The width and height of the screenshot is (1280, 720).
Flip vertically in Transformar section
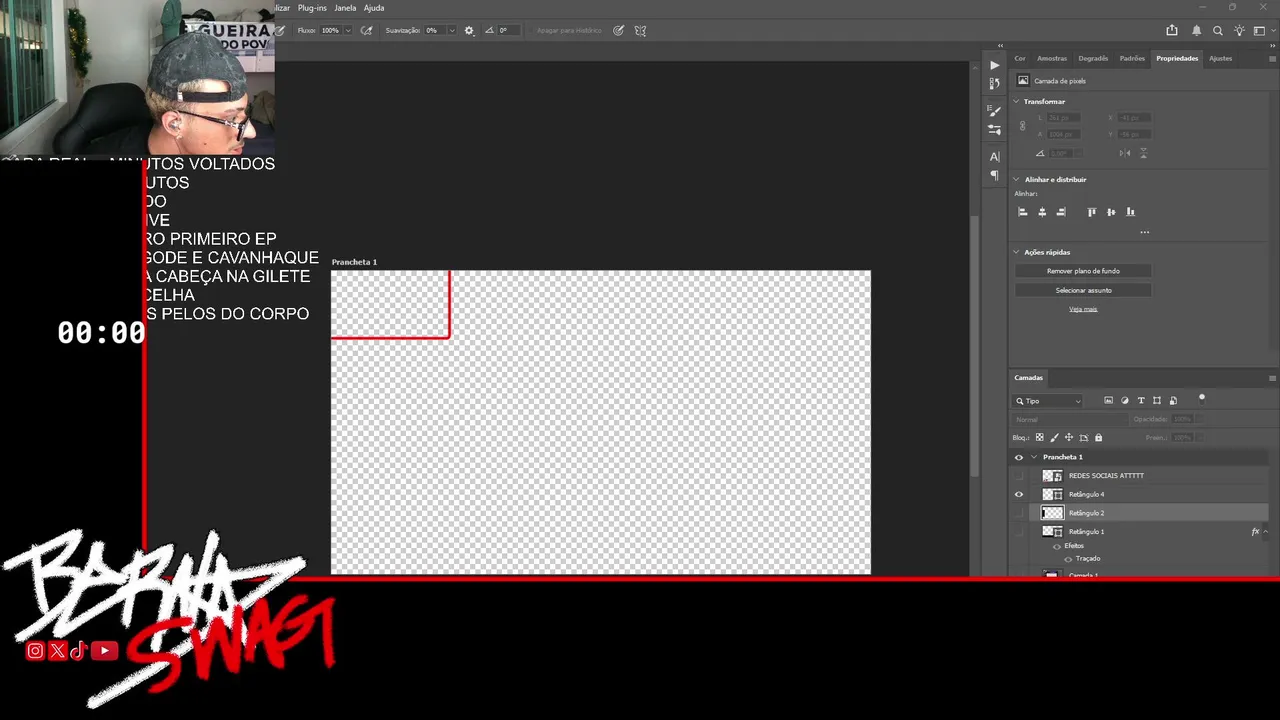(x=1143, y=153)
